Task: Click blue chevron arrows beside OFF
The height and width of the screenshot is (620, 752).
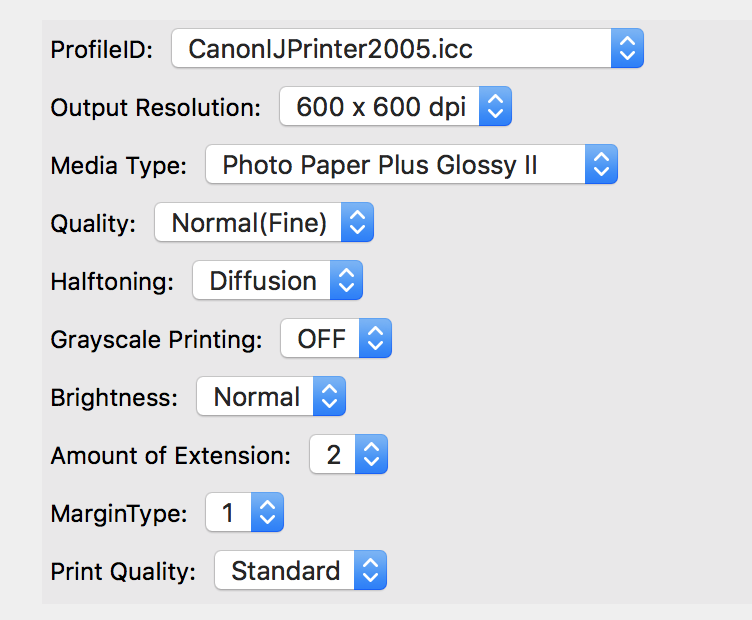Action: click(375, 339)
